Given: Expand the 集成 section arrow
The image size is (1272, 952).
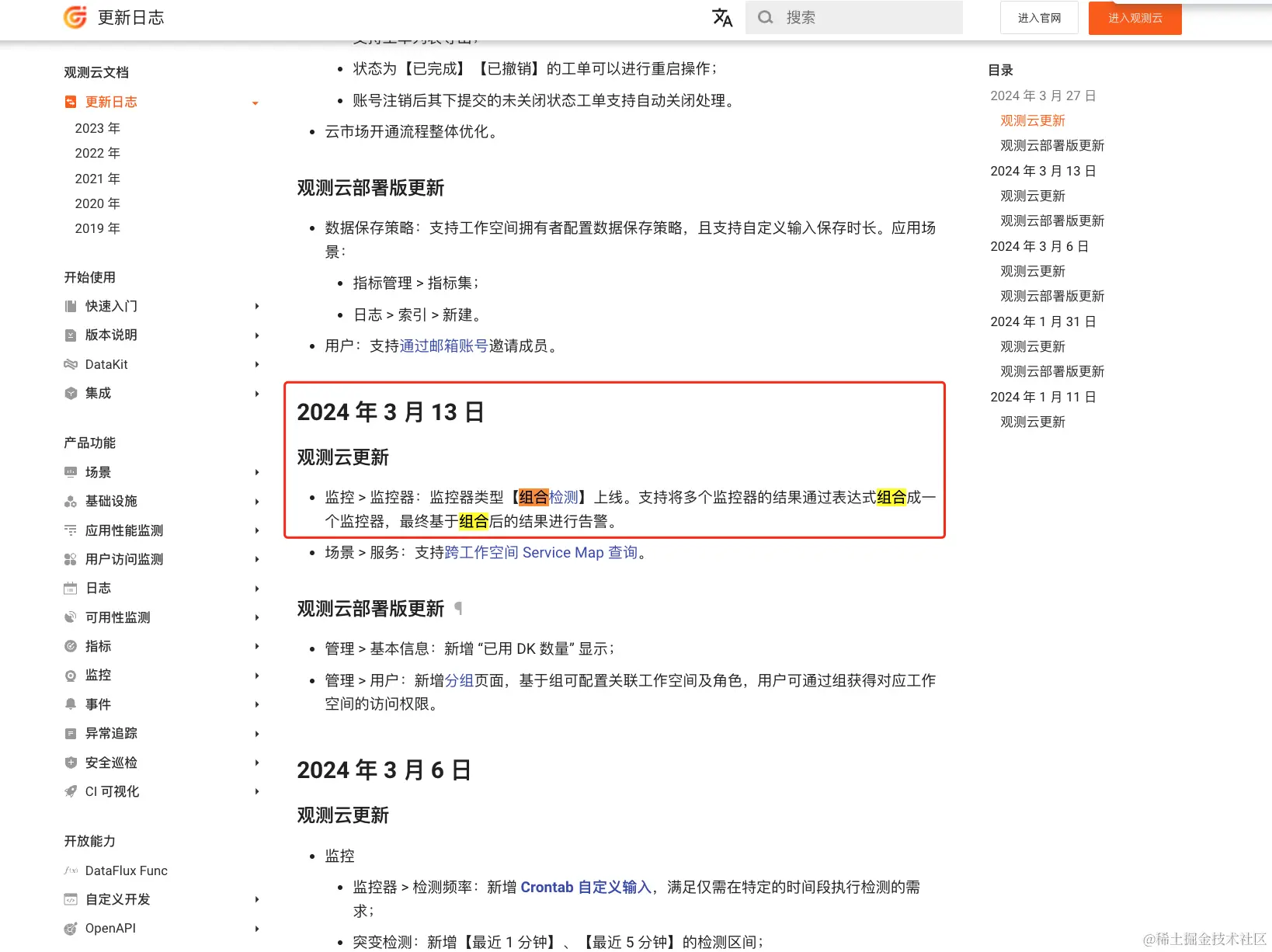Looking at the screenshot, I should click(256, 393).
